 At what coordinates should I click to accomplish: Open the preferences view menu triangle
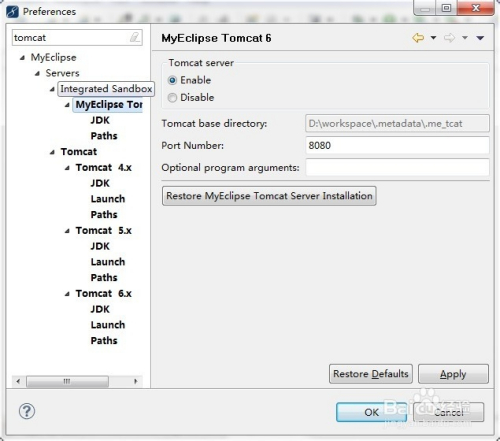pyautogui.click(x=480, y=38)
